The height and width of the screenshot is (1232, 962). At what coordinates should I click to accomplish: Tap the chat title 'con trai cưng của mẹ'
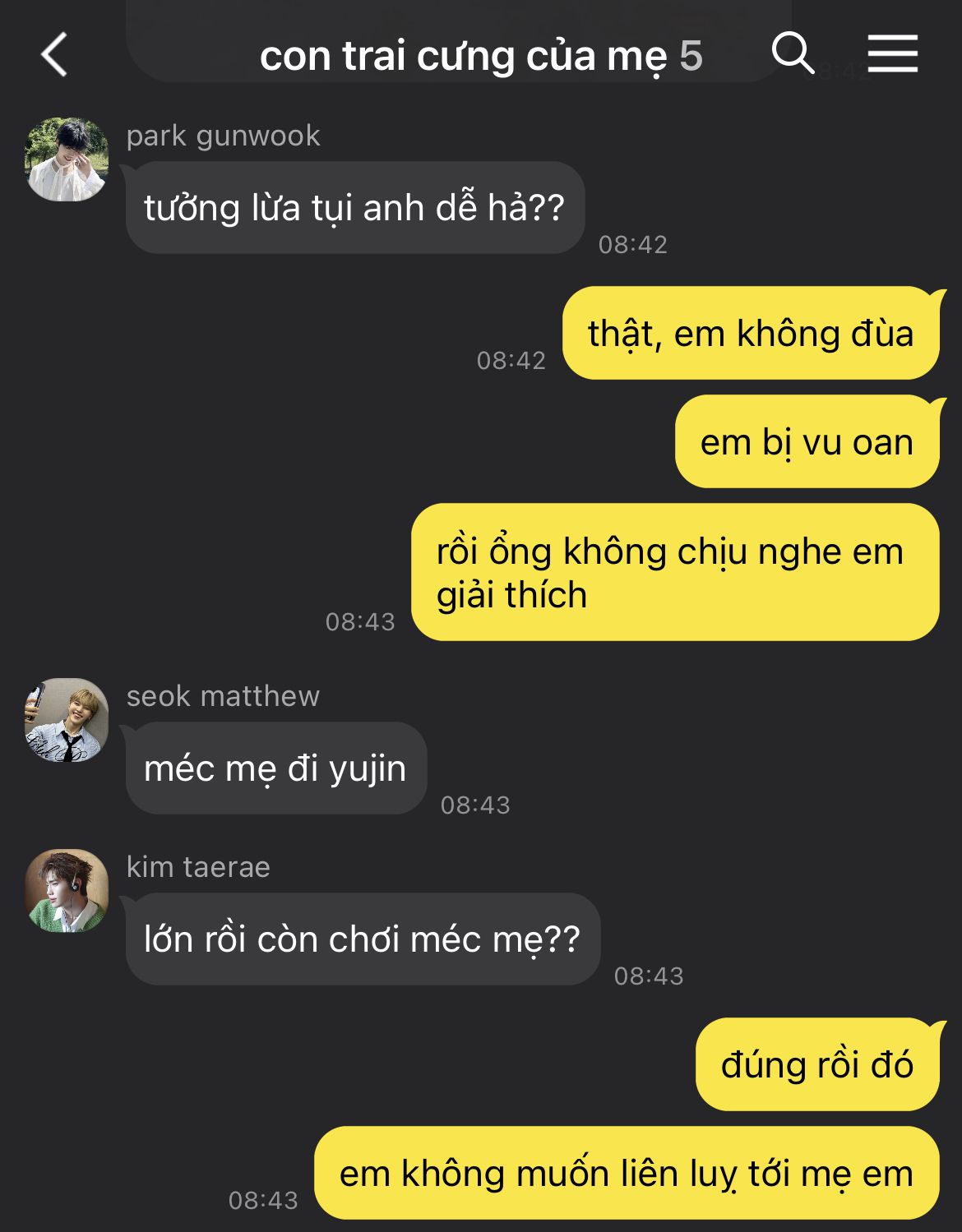click(x=464, y=56)
